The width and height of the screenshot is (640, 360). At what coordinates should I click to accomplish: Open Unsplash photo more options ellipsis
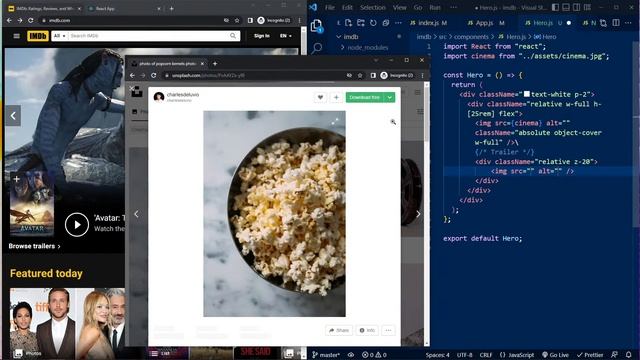pyautogui.click(x=388, y=330)
